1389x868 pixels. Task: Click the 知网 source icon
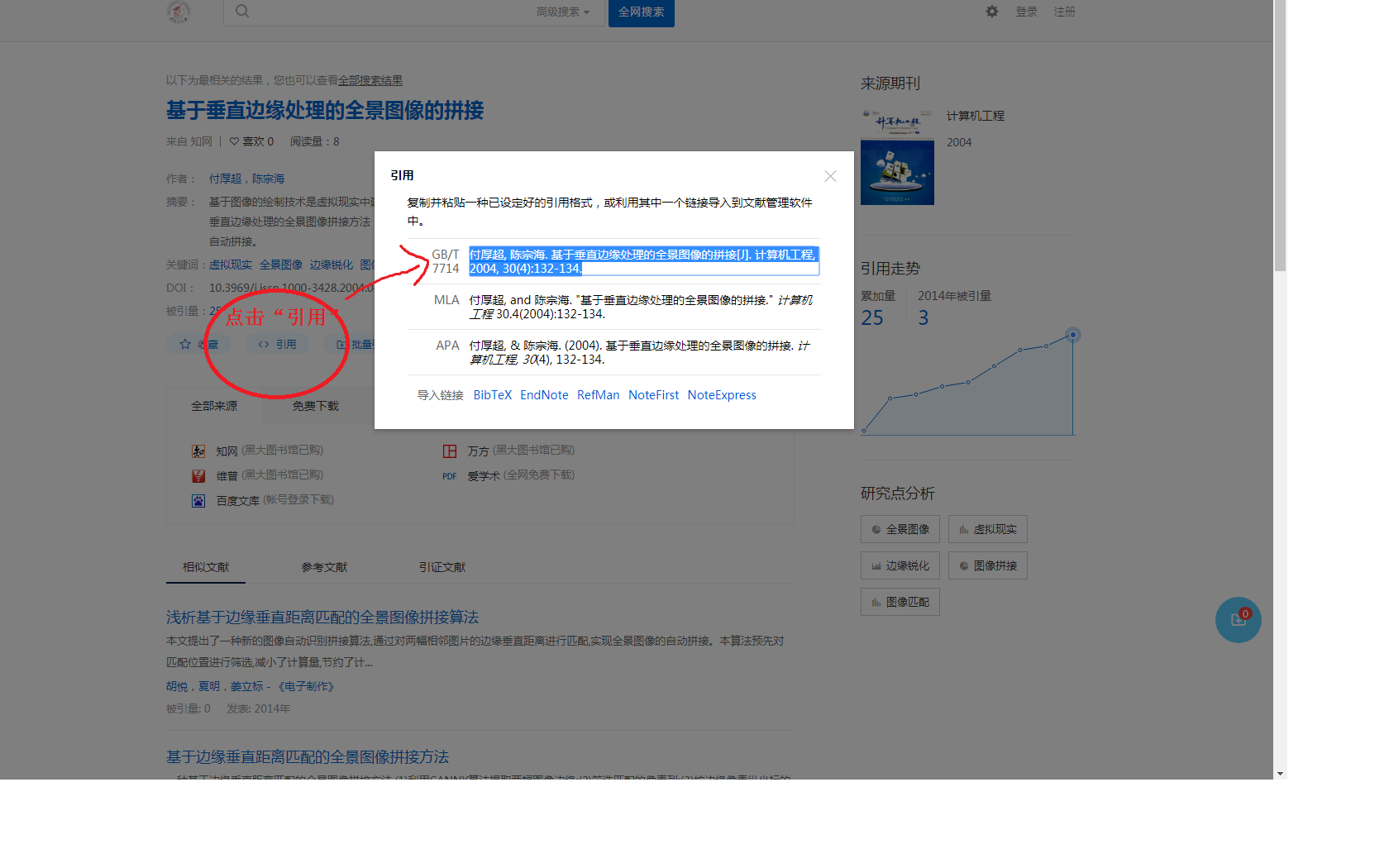pyautogui.click(x=198, y=451)
